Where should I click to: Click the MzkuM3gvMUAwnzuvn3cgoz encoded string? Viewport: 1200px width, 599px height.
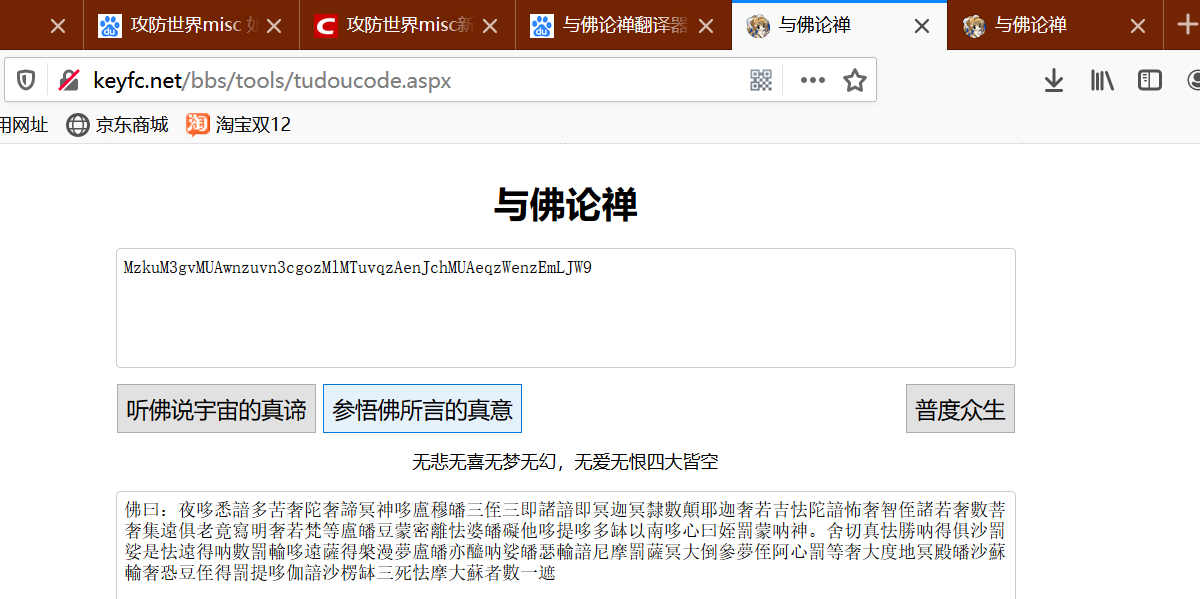click(358, 268)
